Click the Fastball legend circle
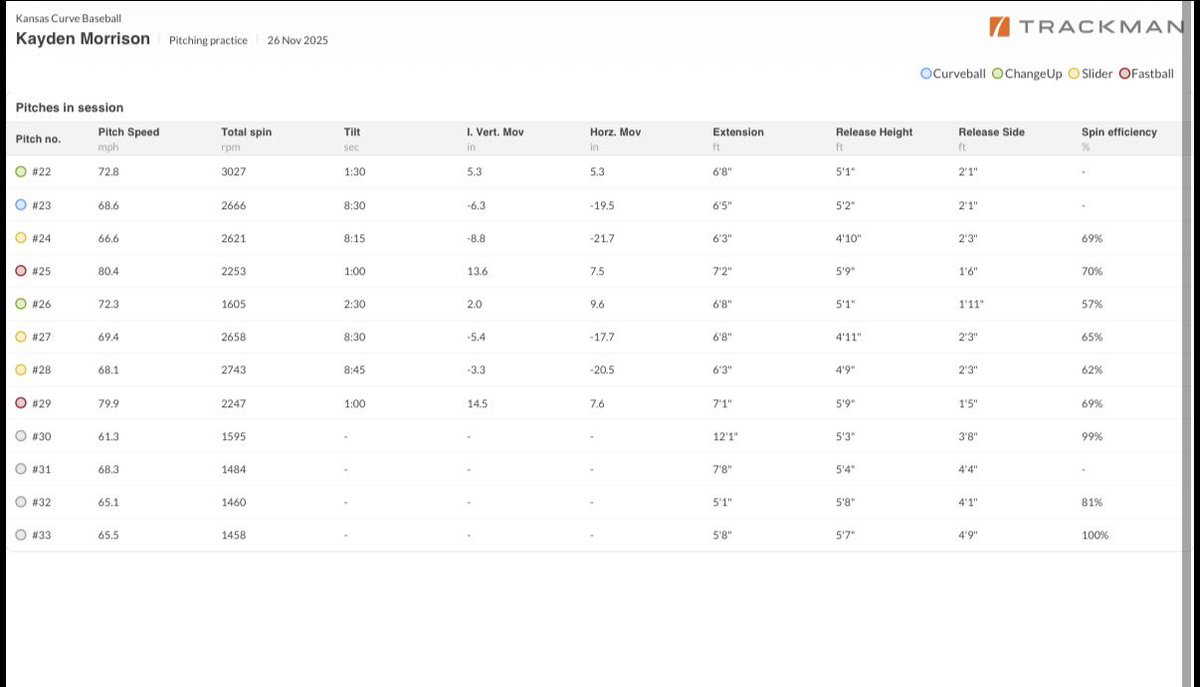 point(1125,74)
